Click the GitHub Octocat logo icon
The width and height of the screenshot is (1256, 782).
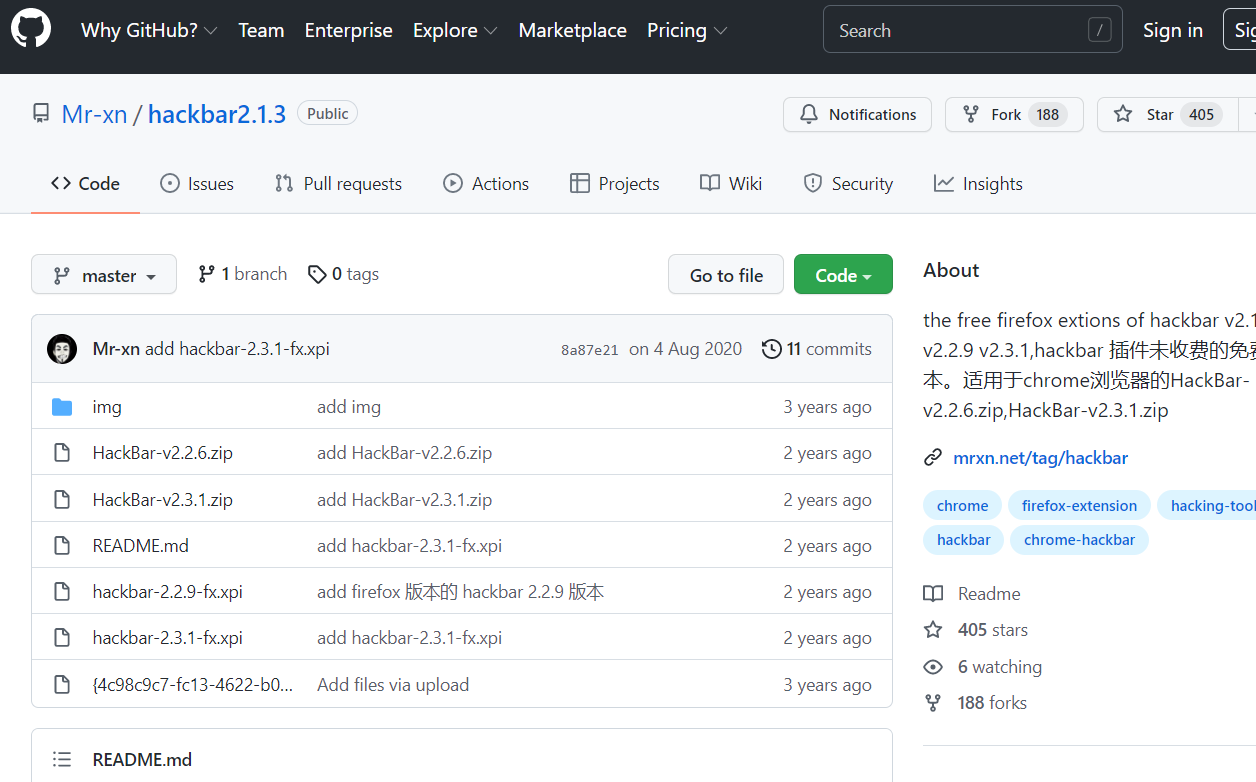pyautogui.click(x=31, y=29)
